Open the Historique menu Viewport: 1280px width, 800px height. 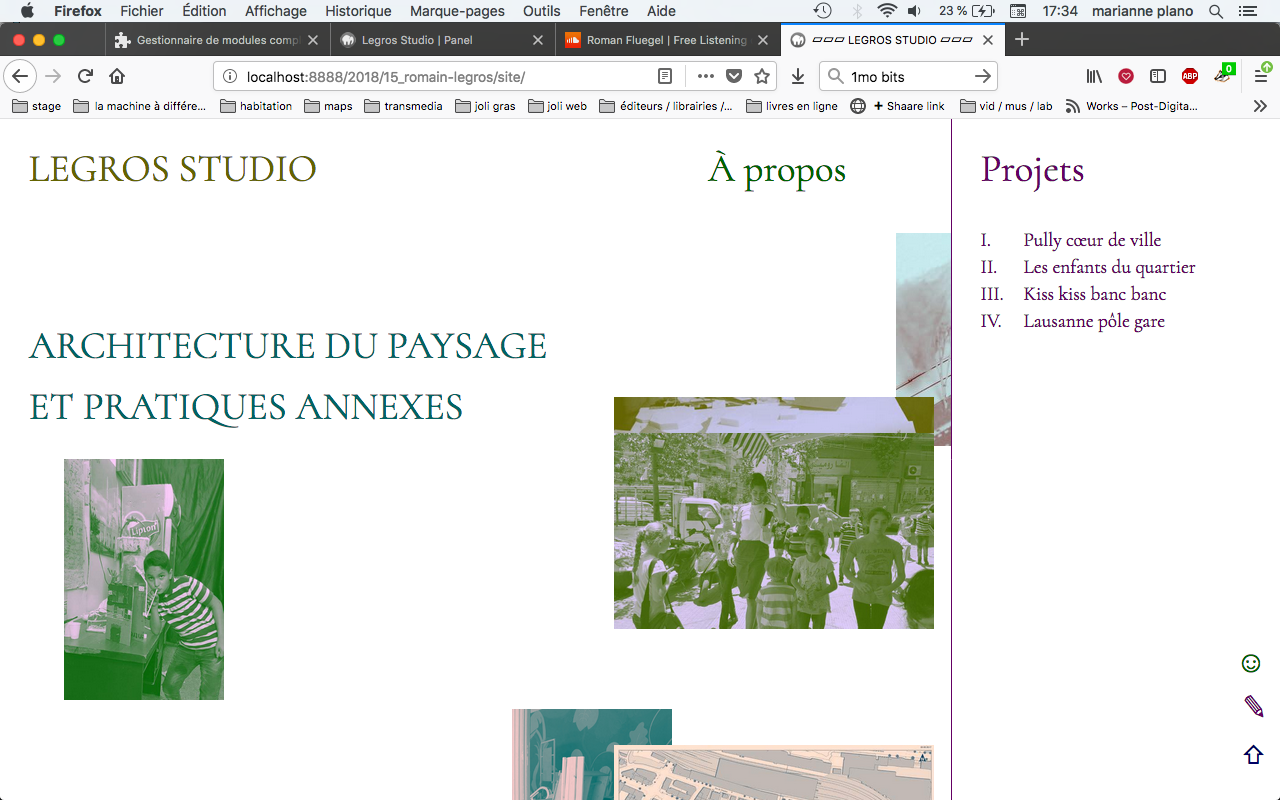tap(358, 11)
